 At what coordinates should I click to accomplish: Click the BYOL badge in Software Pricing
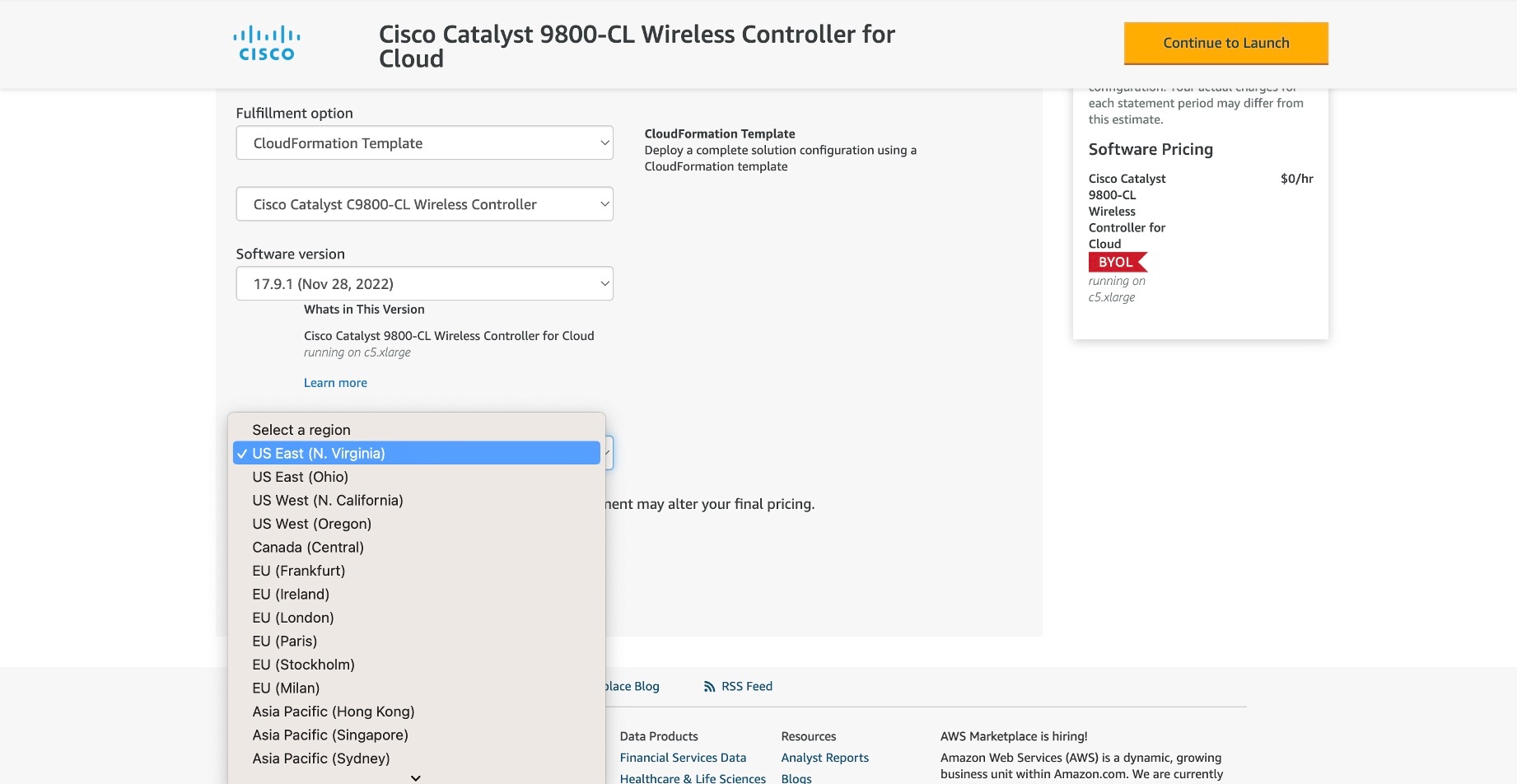click(1117, 262)
